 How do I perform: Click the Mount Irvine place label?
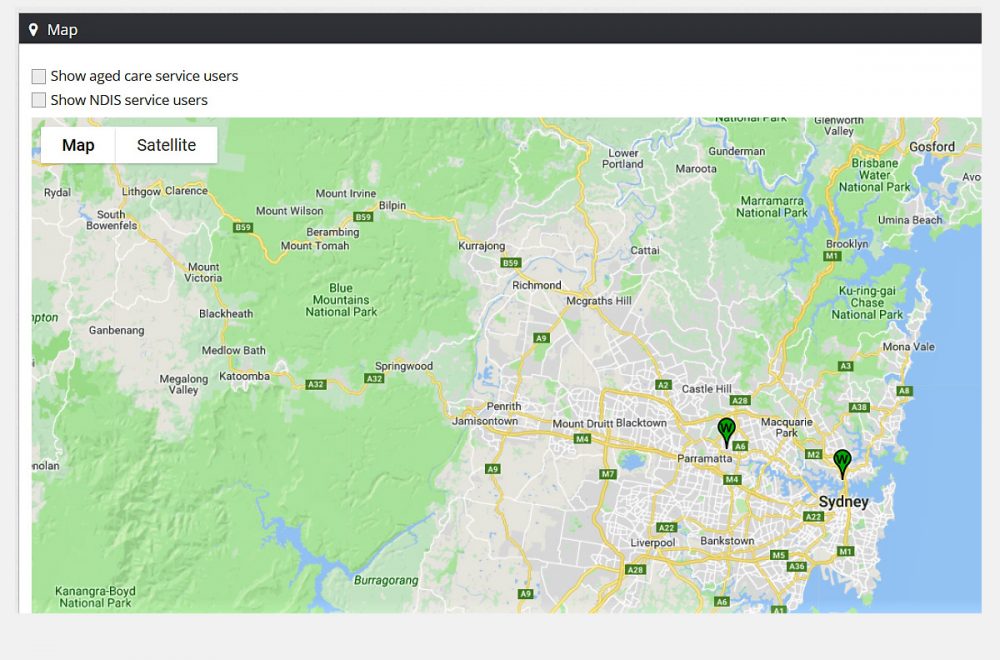(x=346, y=194)
